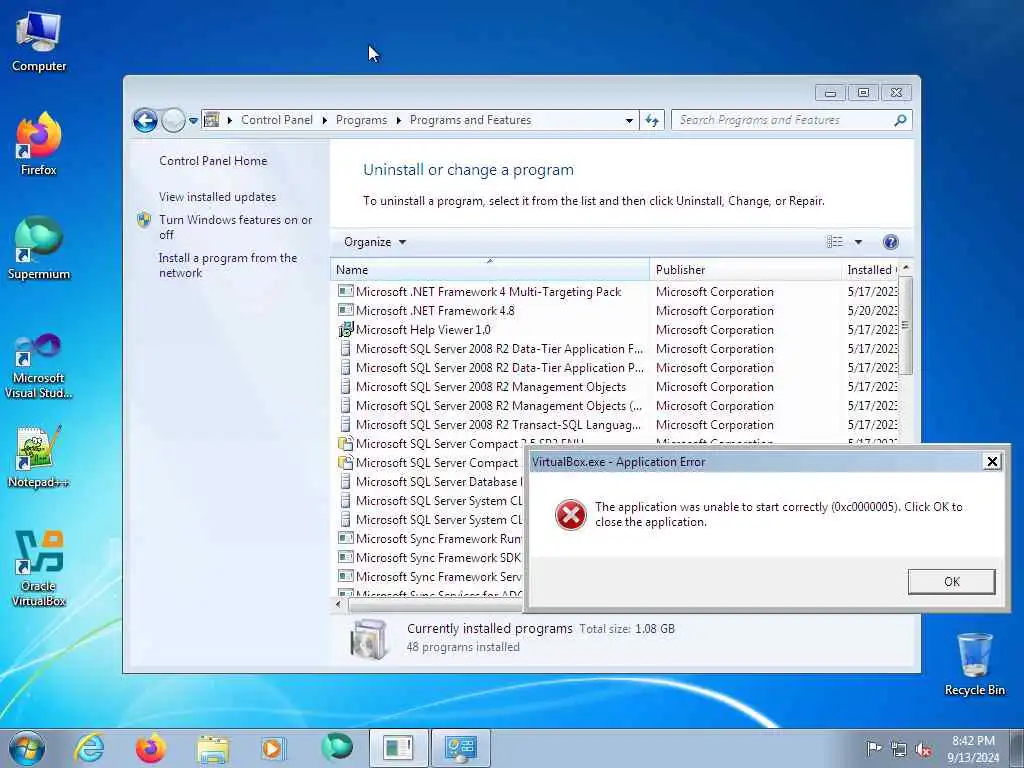
Task: Select Microsoft SQL Server Database entry
Action: pyautogui.click(x=430, y=481)
